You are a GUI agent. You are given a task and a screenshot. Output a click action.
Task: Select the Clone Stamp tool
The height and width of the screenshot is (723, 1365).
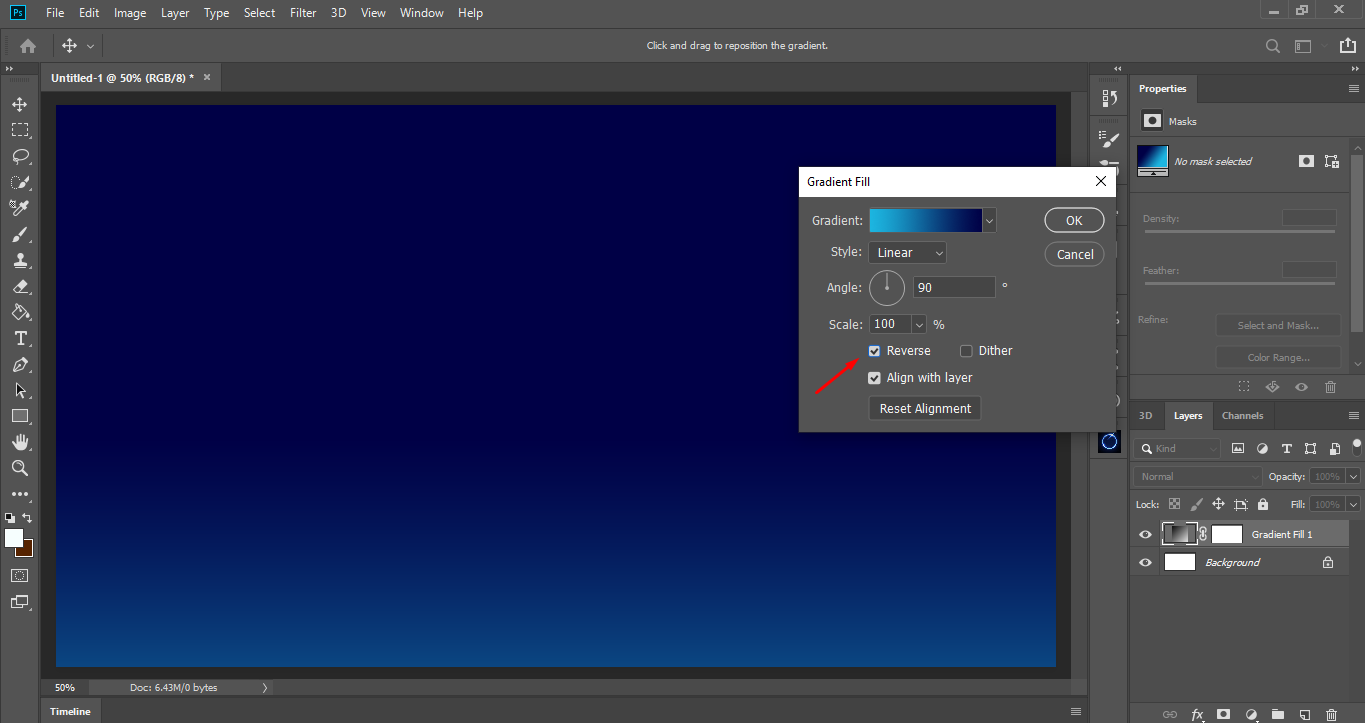20,260
